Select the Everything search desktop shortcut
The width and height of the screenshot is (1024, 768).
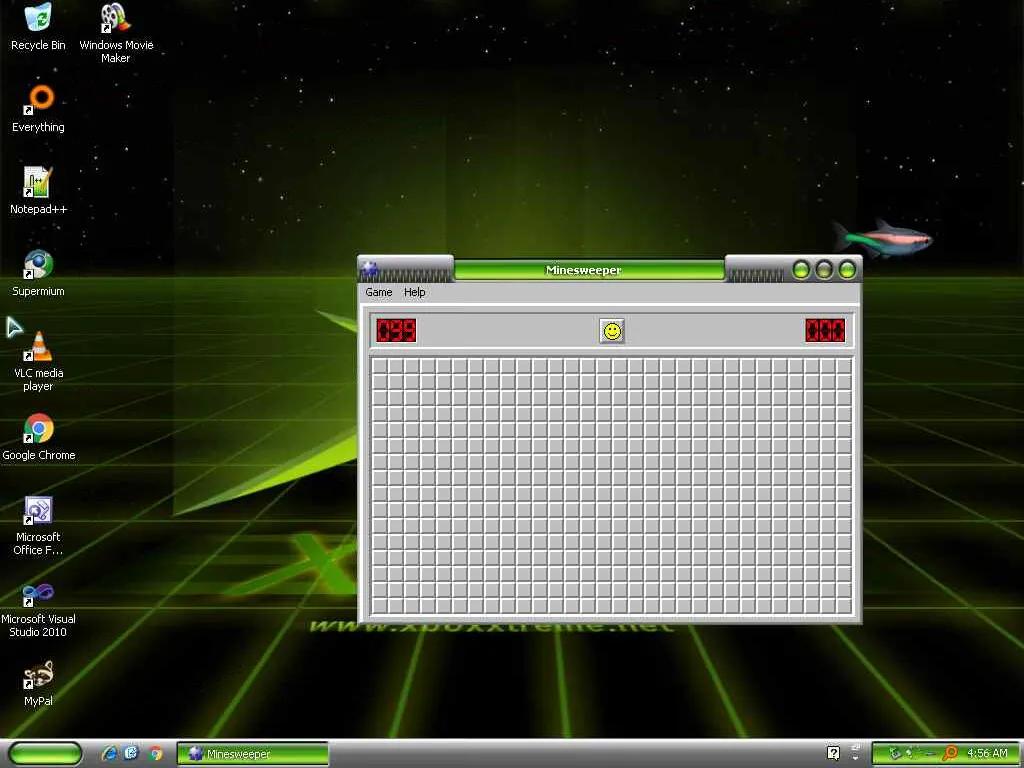[39, 108]
